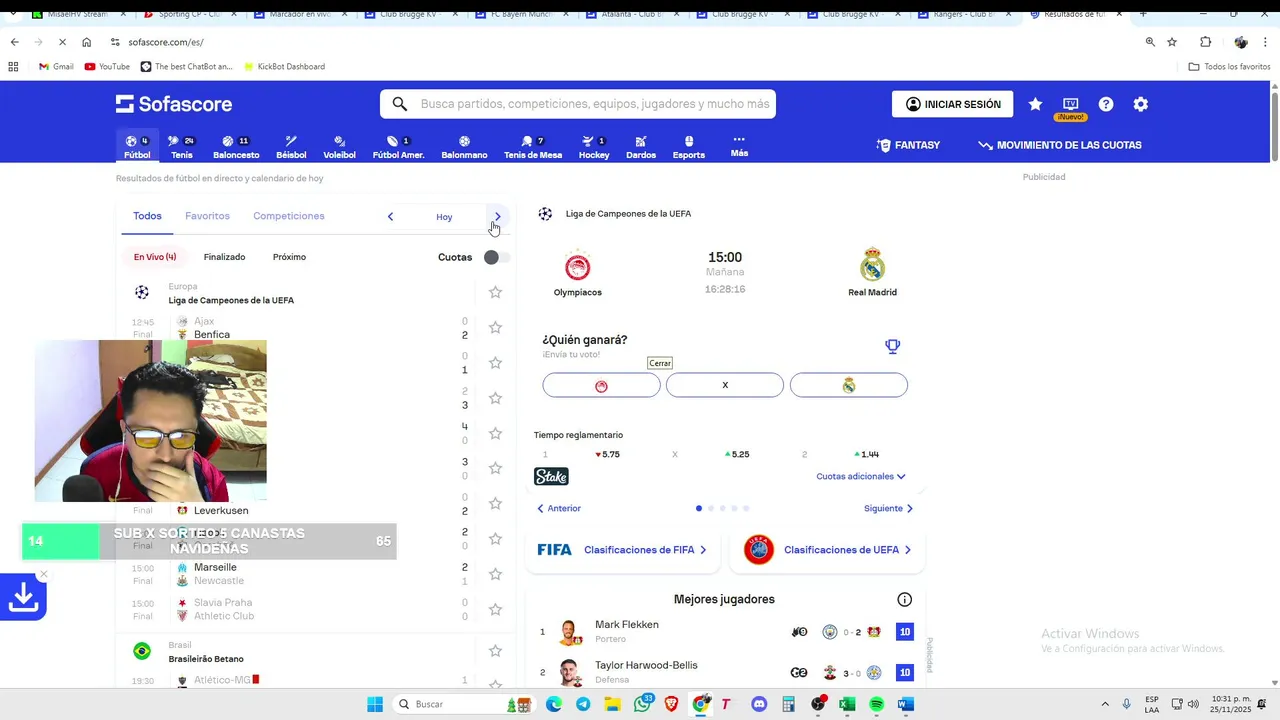Open FANTASY section
Image resolution: width=1280 pixels, height=720 pixels.
click(x=908, y=145)
